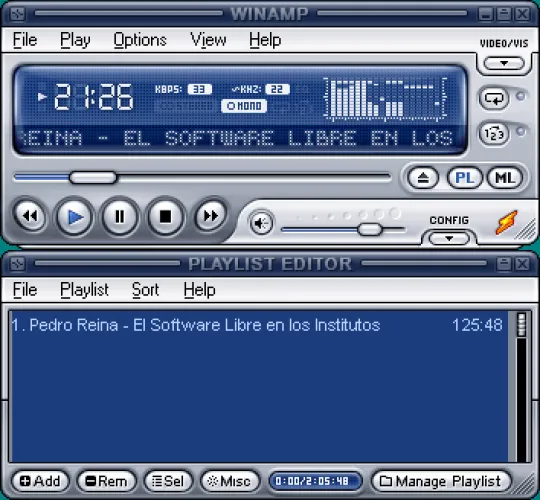Image resolution: width=540 pixels, height=500 pixels.
Task: Open the File menu in Playlist Editor
Action: click(x=25, y=290)
